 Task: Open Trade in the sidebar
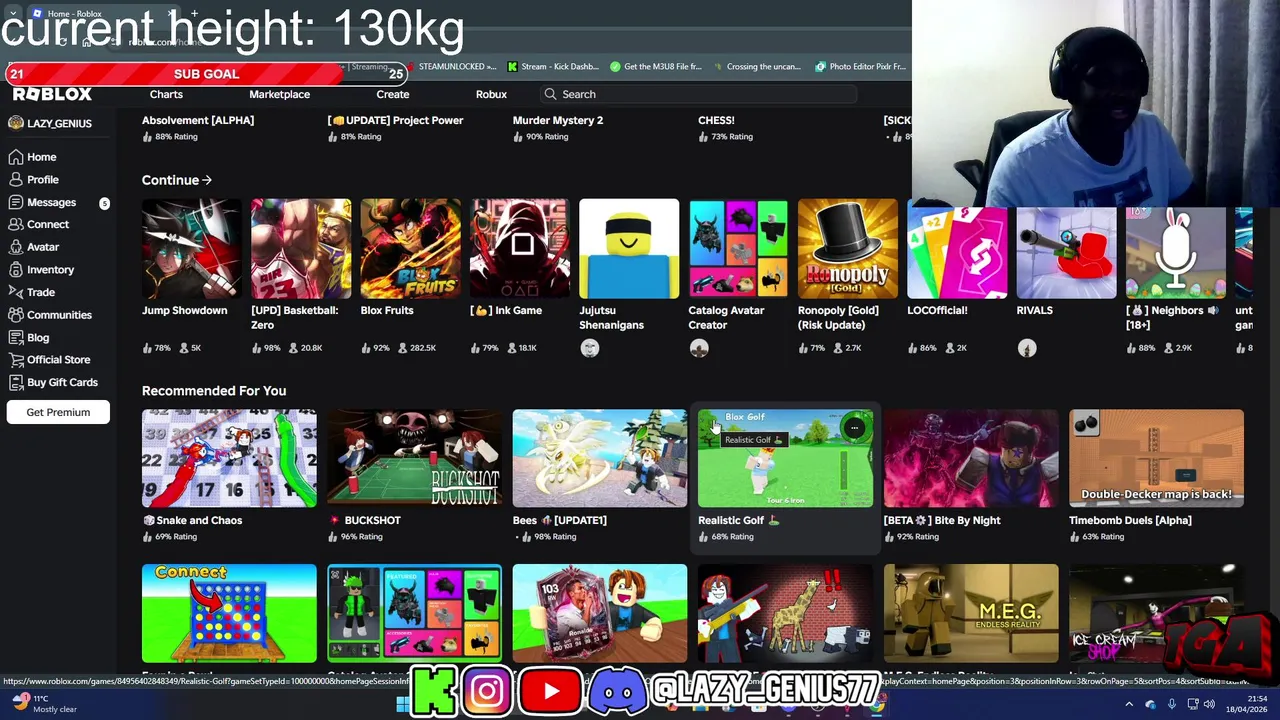tap(31, 292)
